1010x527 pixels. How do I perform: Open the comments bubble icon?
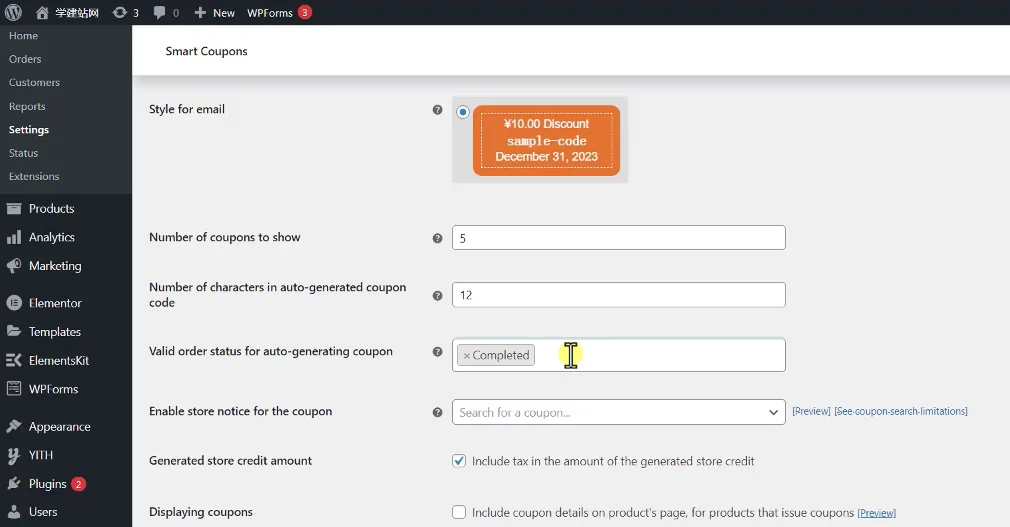point(160,12)
